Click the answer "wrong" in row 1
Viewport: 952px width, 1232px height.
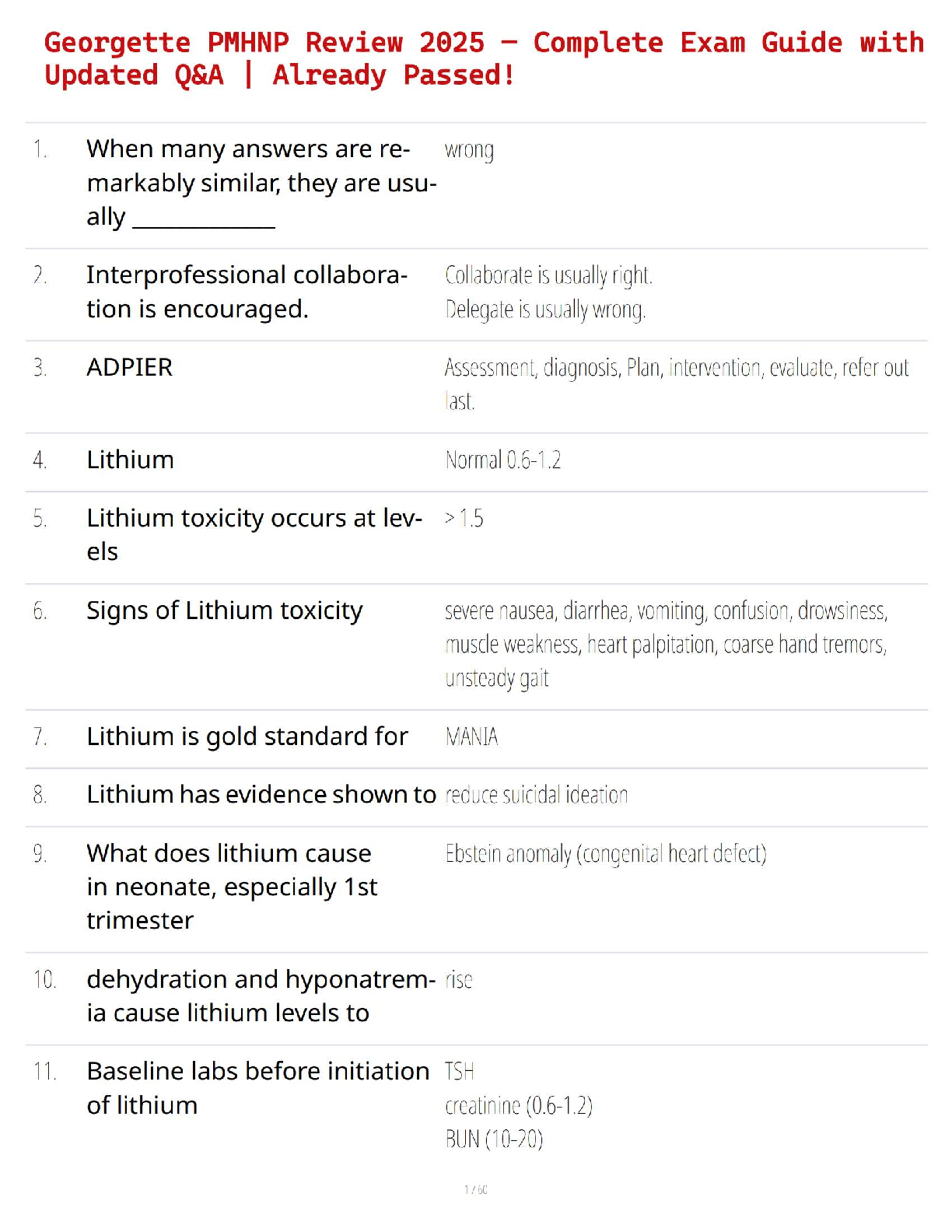tap(469, 149)
